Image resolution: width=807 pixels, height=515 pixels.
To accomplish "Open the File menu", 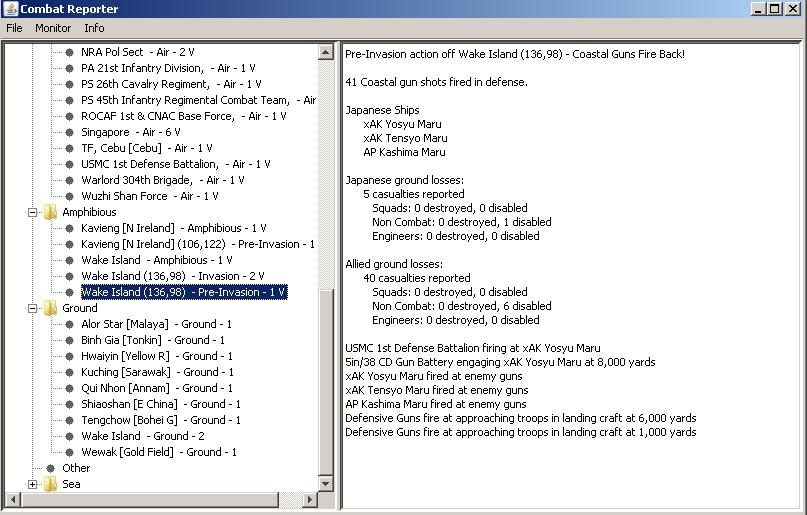I will 14,28.
